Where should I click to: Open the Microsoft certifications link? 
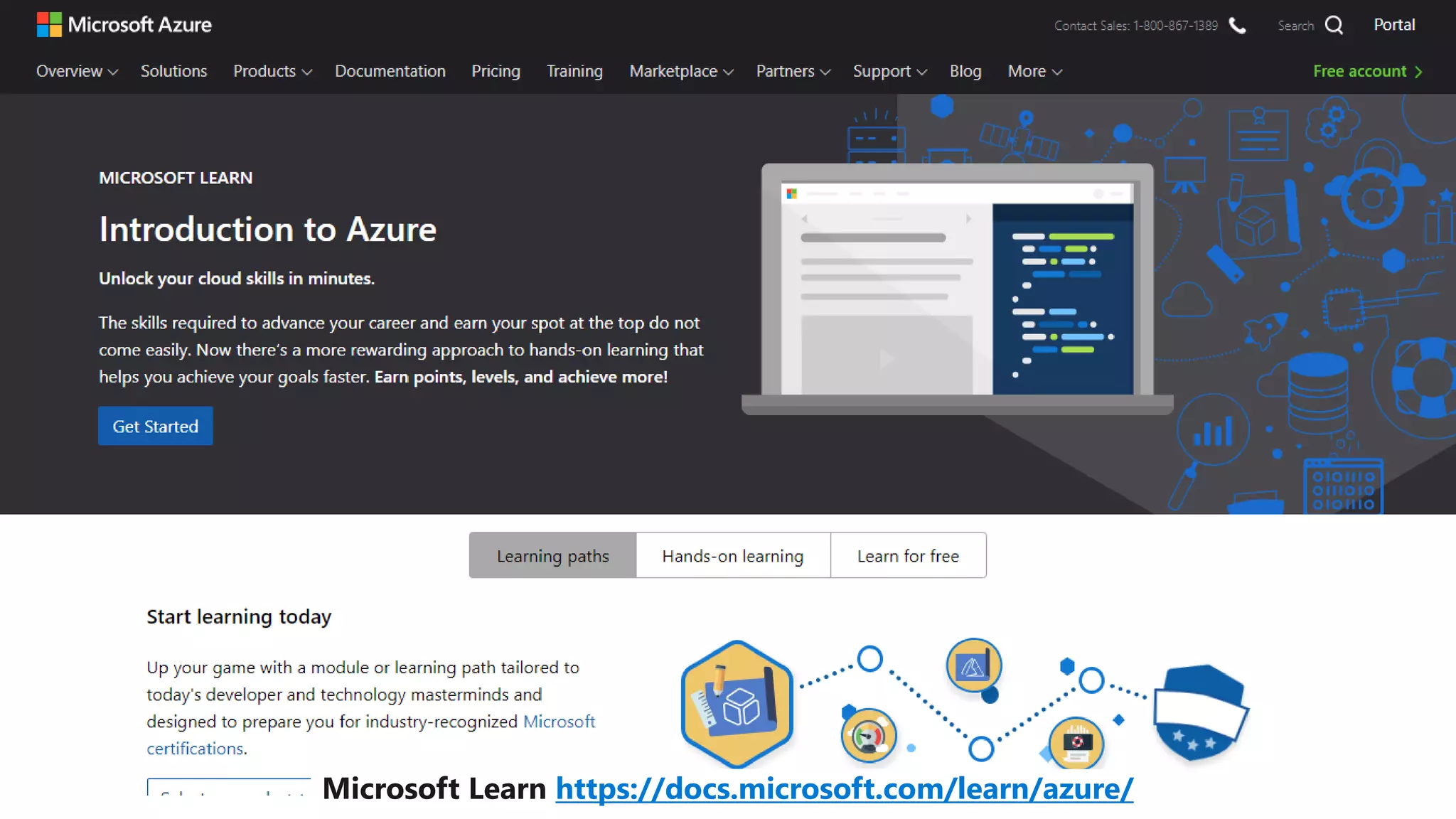pyautogui.click(x=370, y=735)
